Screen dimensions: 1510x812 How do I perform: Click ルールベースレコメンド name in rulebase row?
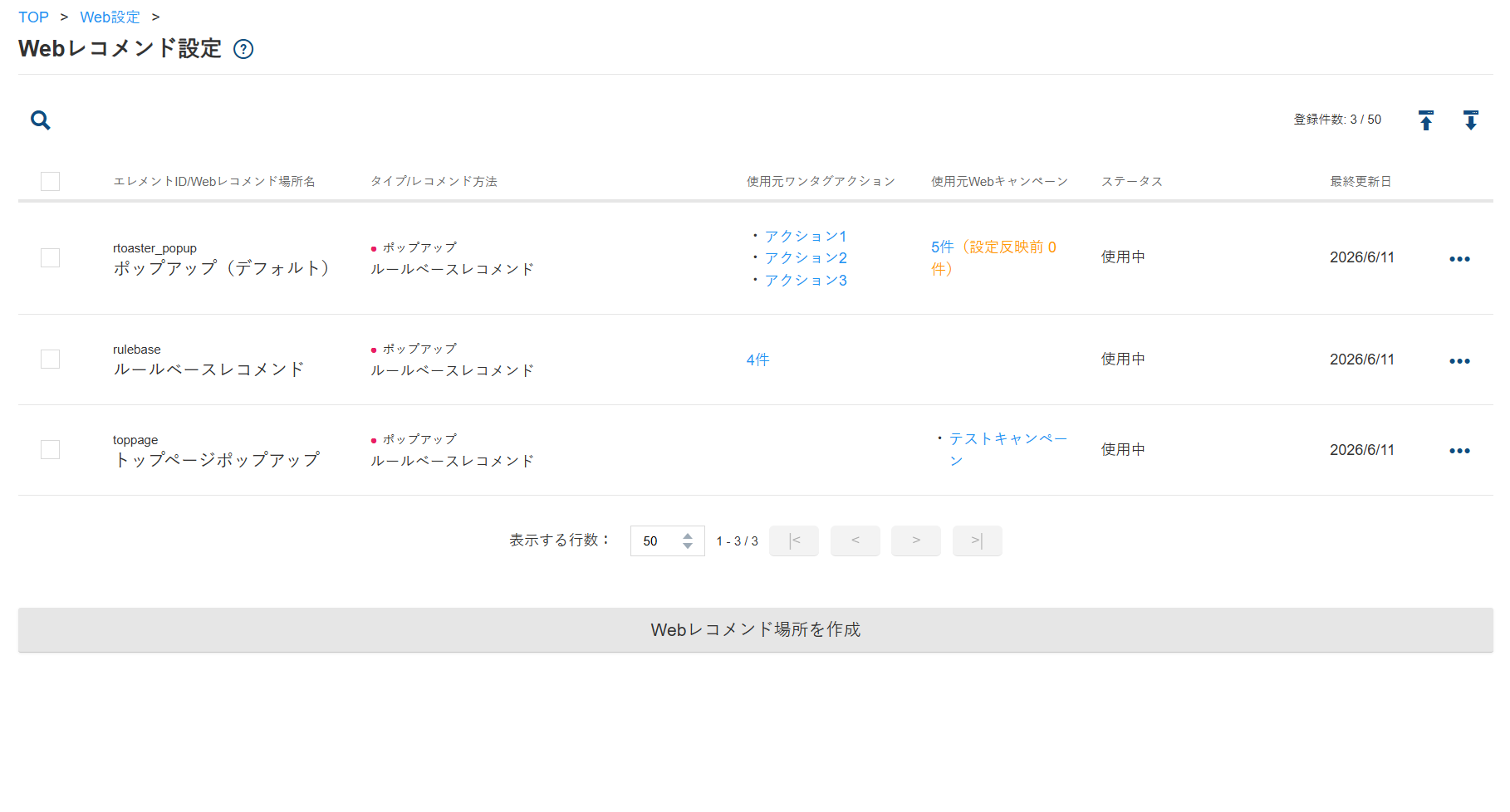(208, 369)
